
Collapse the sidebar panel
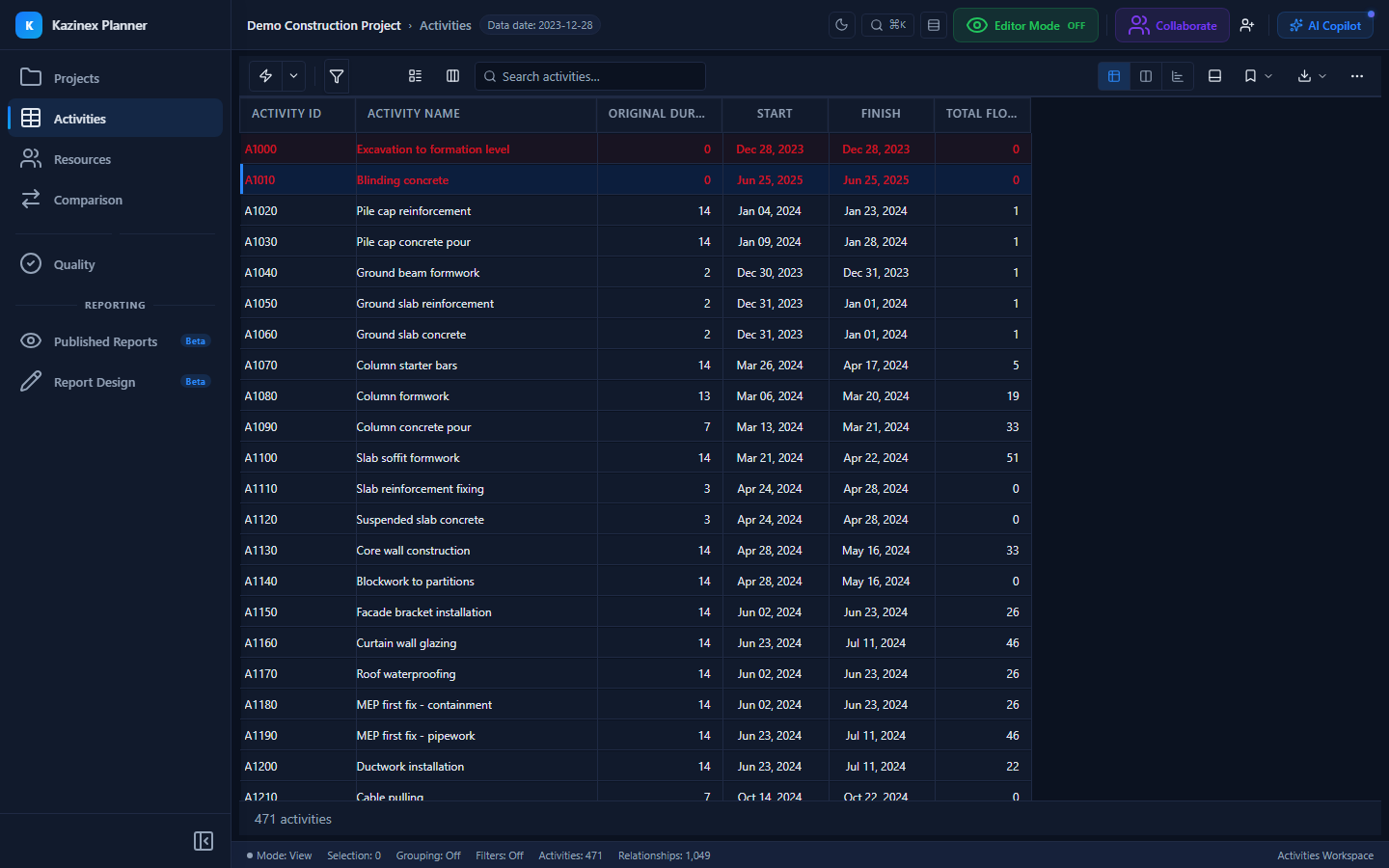(204, 841)
